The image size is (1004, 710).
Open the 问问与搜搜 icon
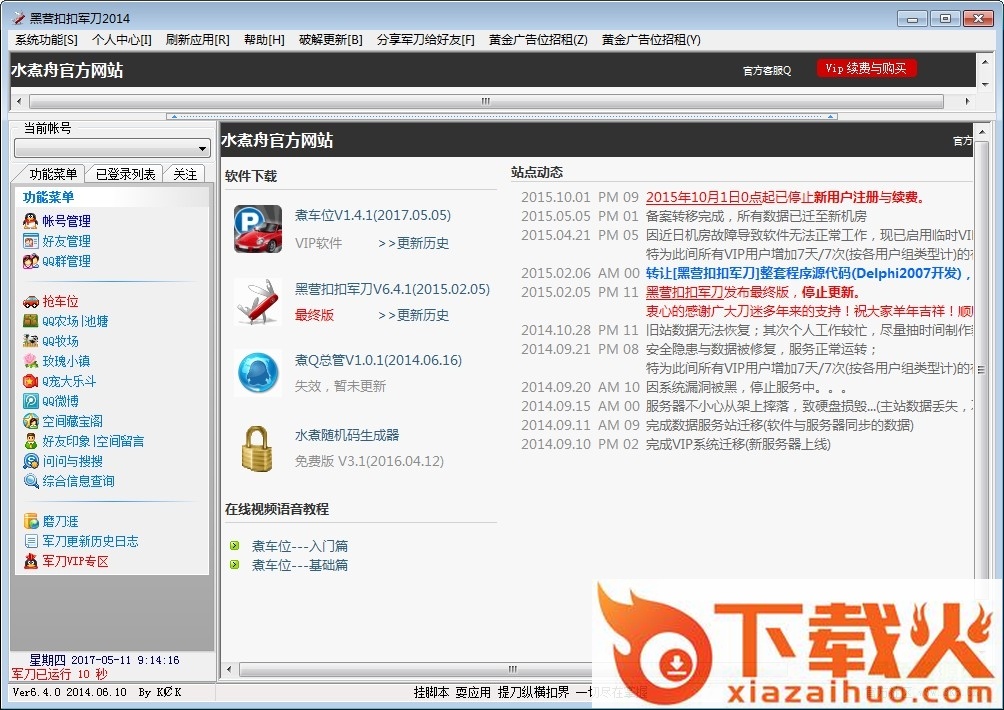point(30,461)
